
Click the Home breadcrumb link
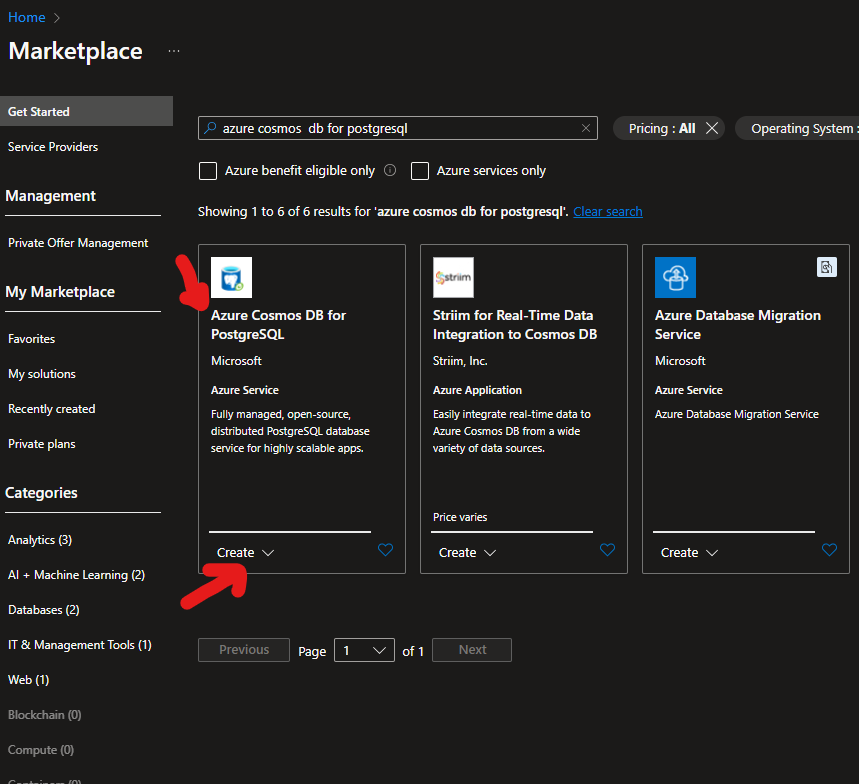(x=26, y=18)
